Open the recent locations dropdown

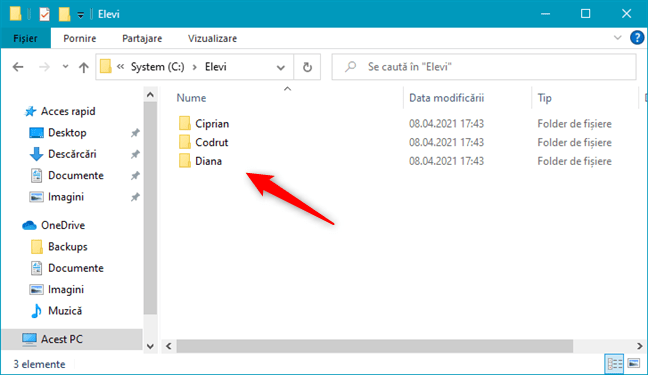[x=65, y=67]
